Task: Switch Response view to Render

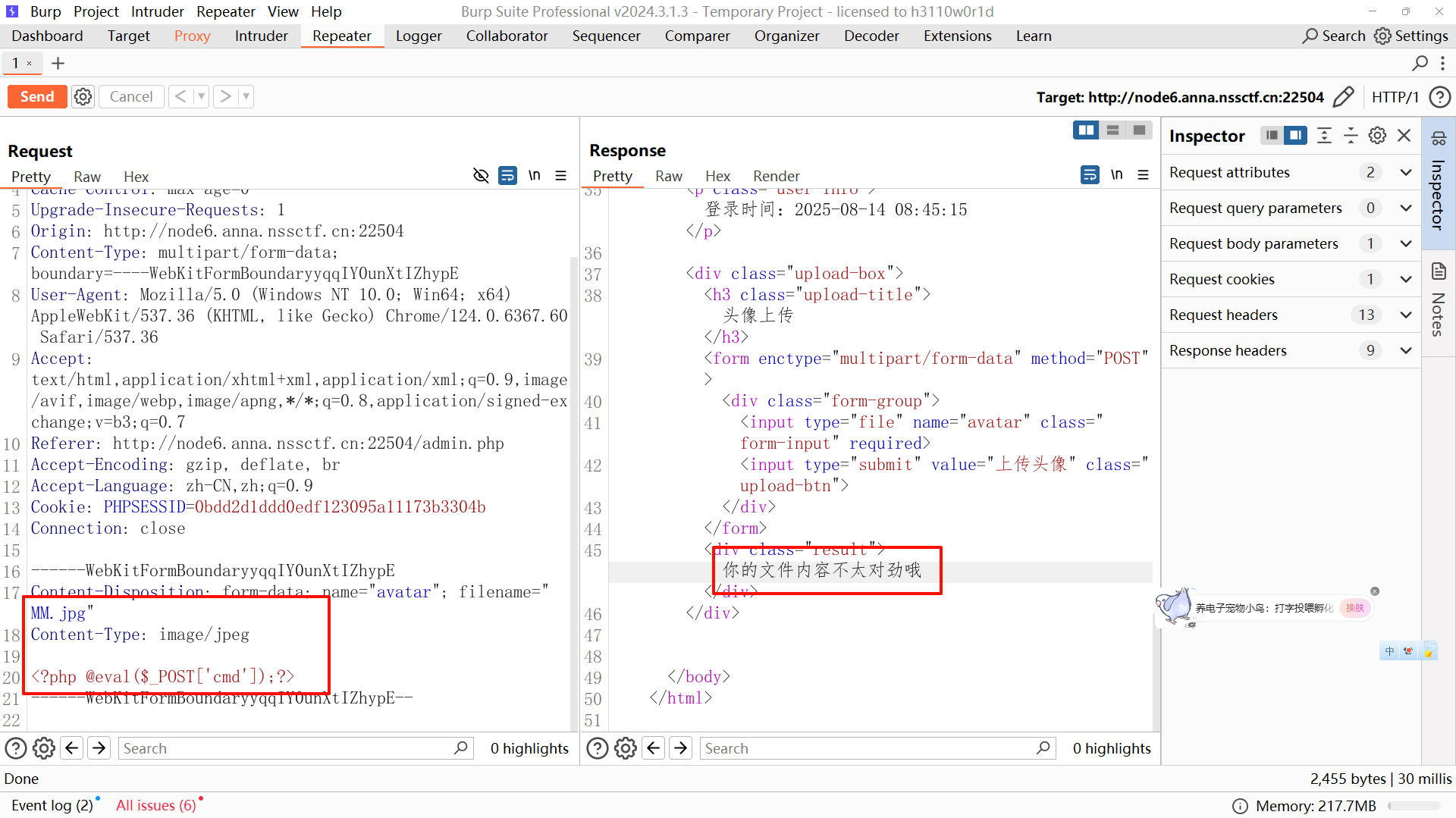Action: coord(776,176)
